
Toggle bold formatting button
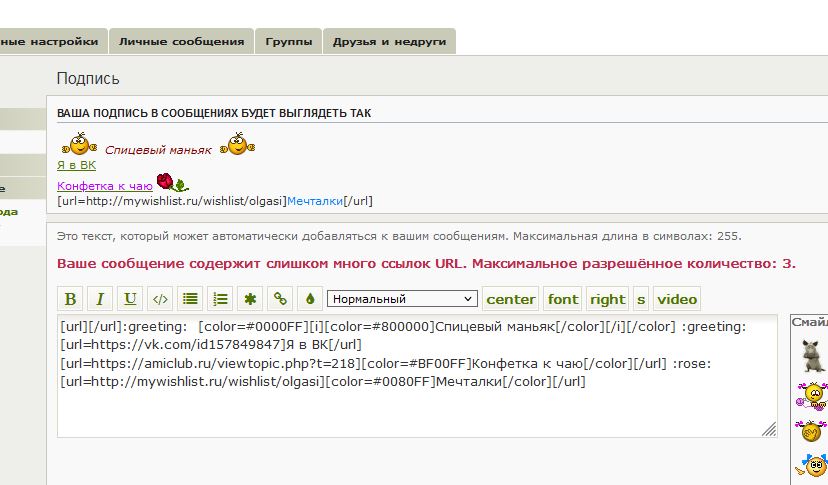[70, 299]
